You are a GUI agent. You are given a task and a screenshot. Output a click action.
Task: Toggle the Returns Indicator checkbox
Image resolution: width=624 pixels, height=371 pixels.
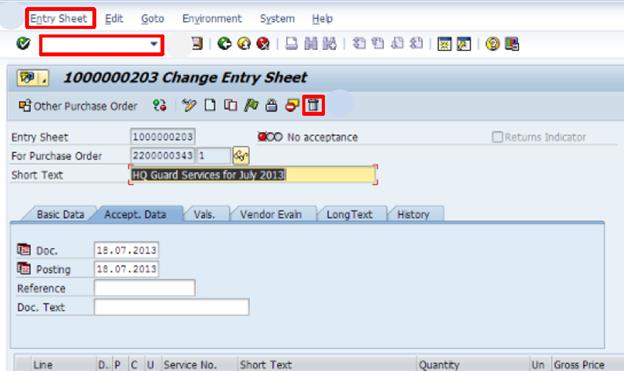497,137
